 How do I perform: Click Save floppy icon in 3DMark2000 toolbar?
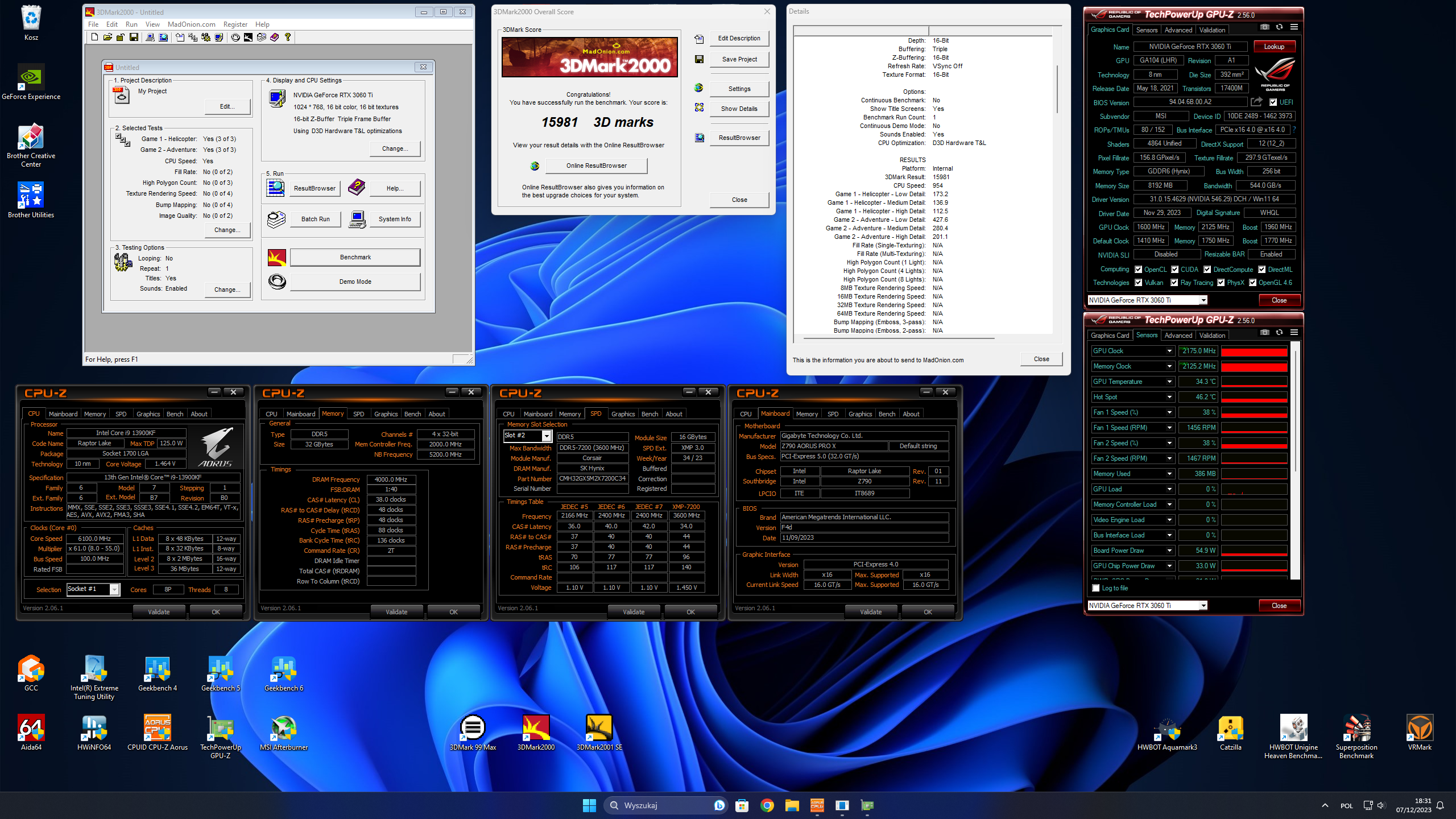[x=134, y=37]
